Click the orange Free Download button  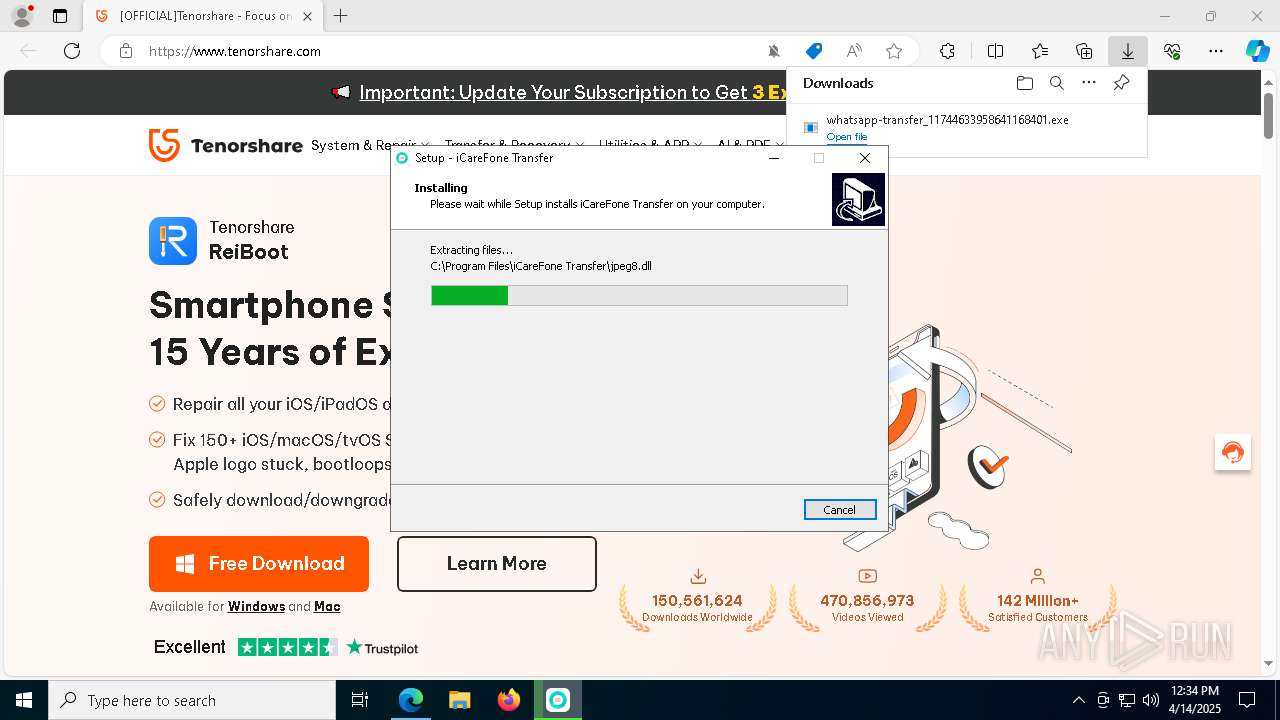tap(259, 564)
